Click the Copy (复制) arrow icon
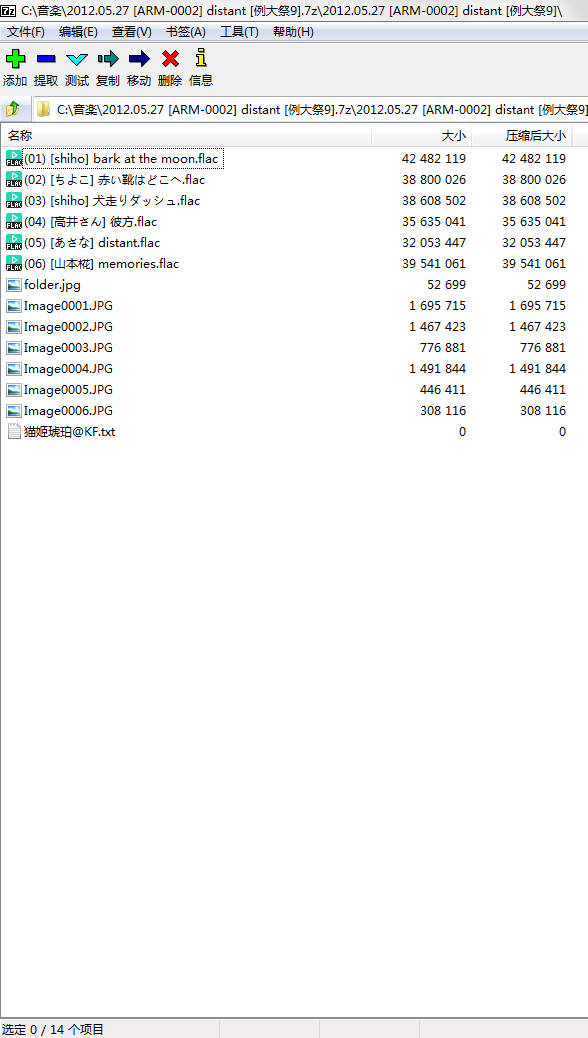 [x=108, y=59]
